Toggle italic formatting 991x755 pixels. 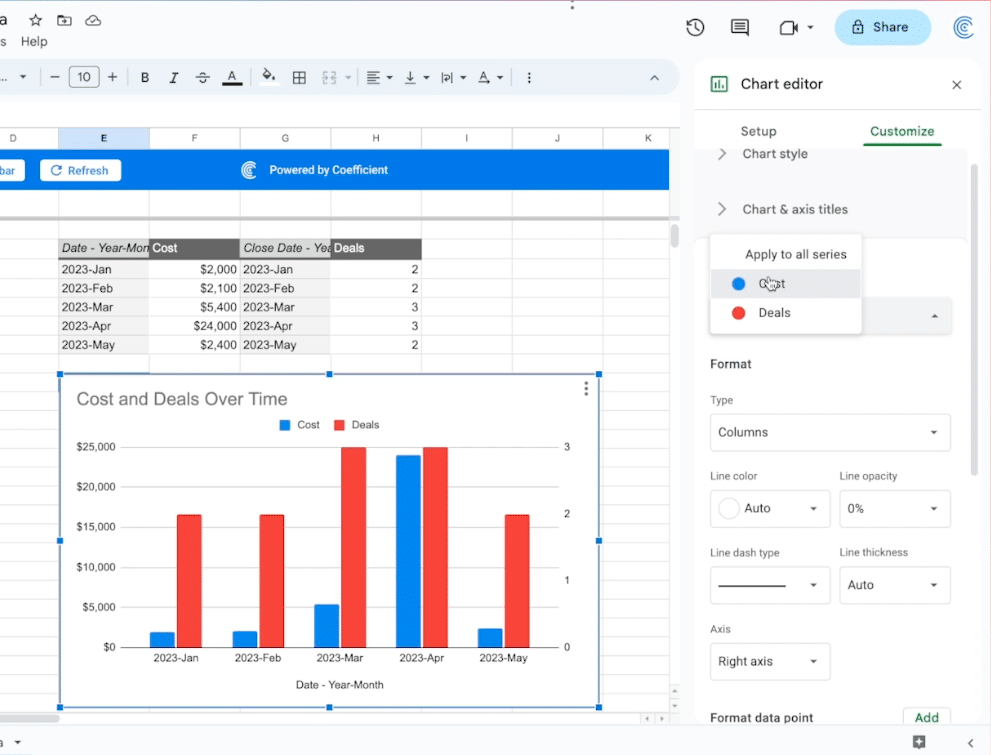point(173,77)
